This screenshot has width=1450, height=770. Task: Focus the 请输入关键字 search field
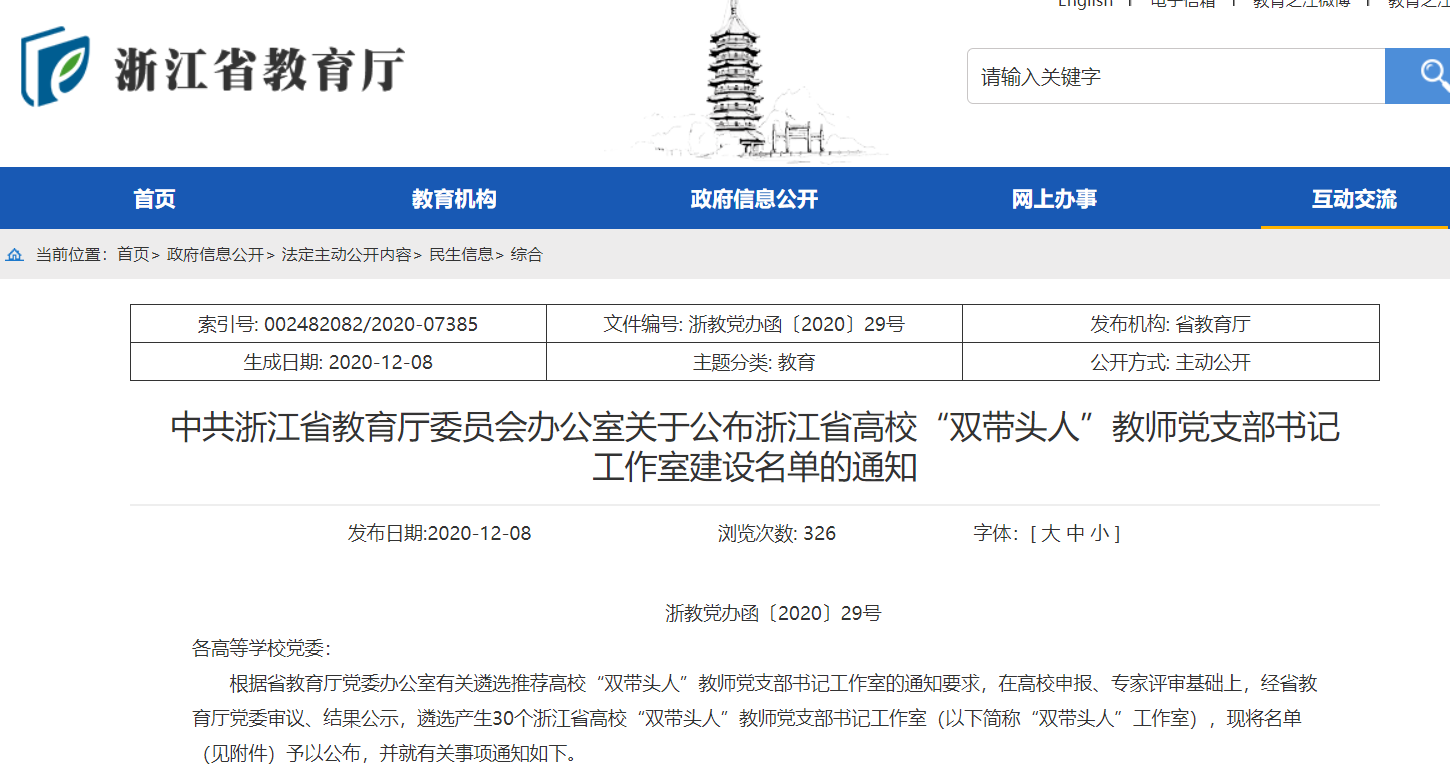(1175, 76)
